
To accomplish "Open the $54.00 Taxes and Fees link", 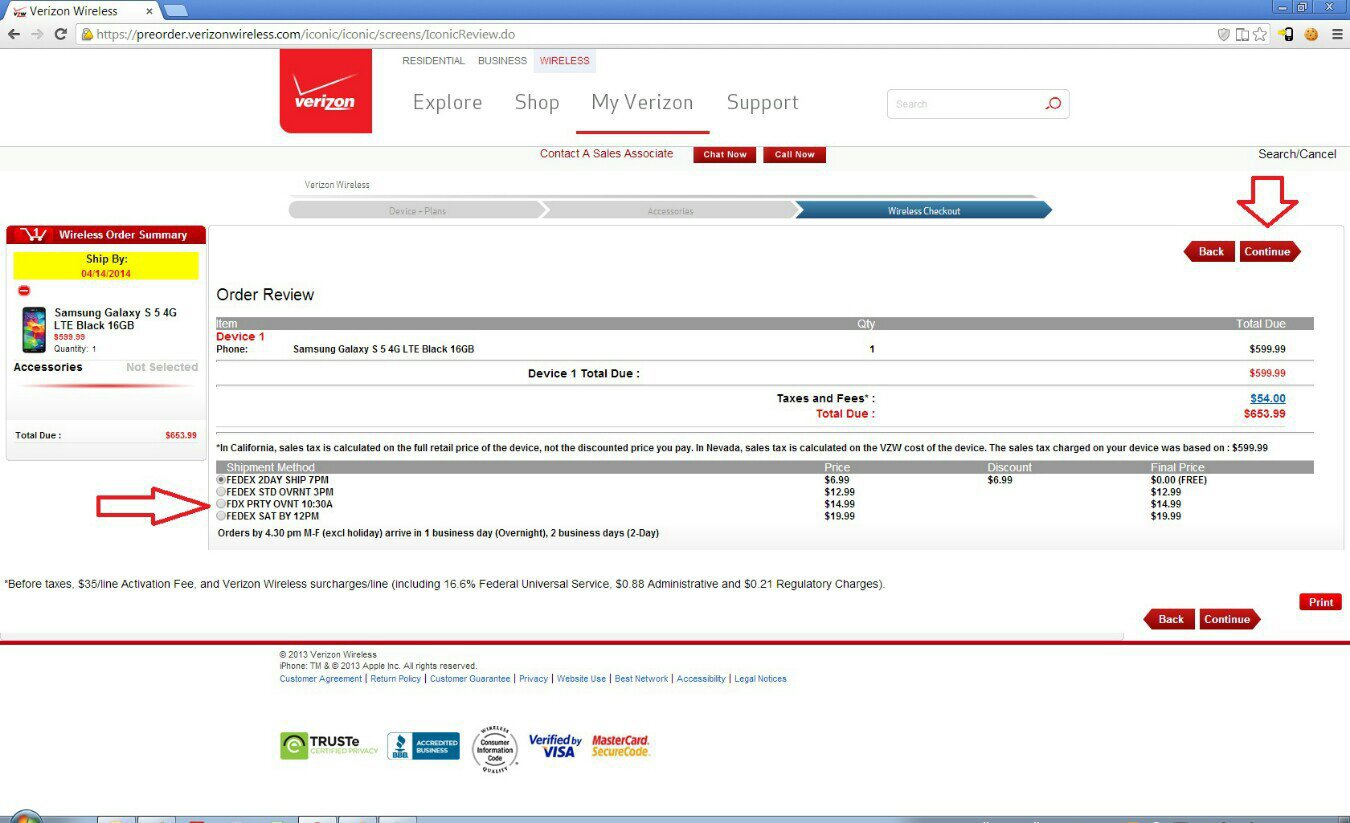I will (1268, 398).
